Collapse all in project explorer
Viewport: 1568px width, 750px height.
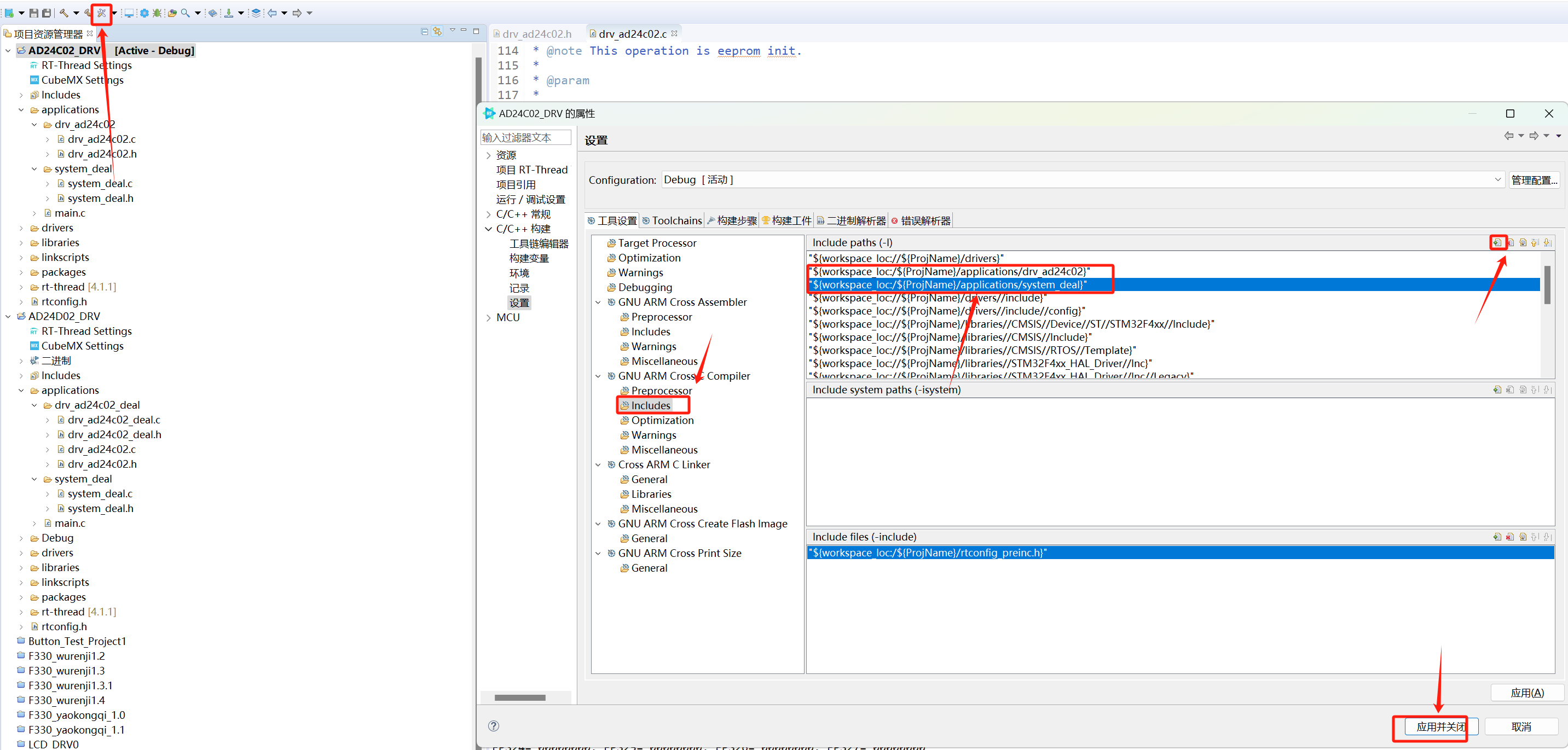(424, 32)
